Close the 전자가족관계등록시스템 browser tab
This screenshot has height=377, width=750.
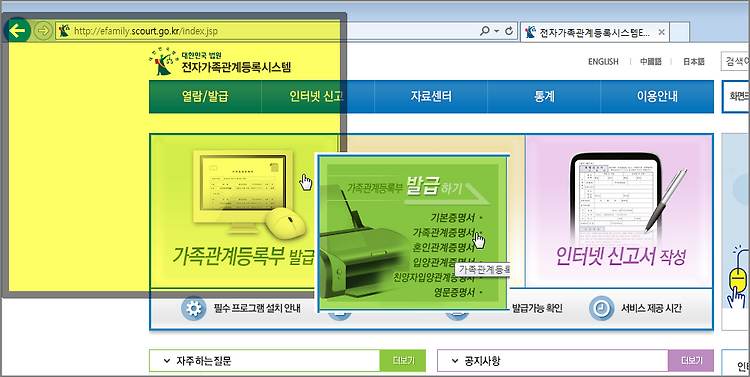[661, 33]
